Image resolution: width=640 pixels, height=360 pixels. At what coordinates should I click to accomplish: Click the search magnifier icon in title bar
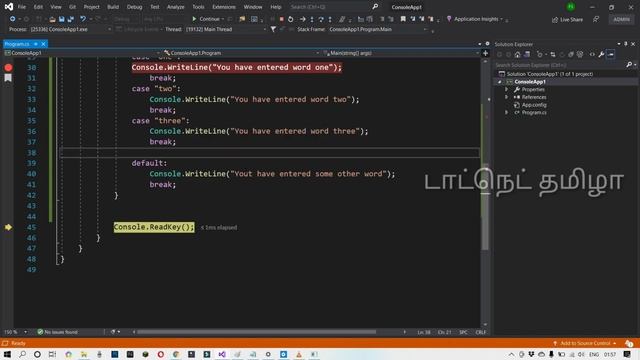[375, 7]
